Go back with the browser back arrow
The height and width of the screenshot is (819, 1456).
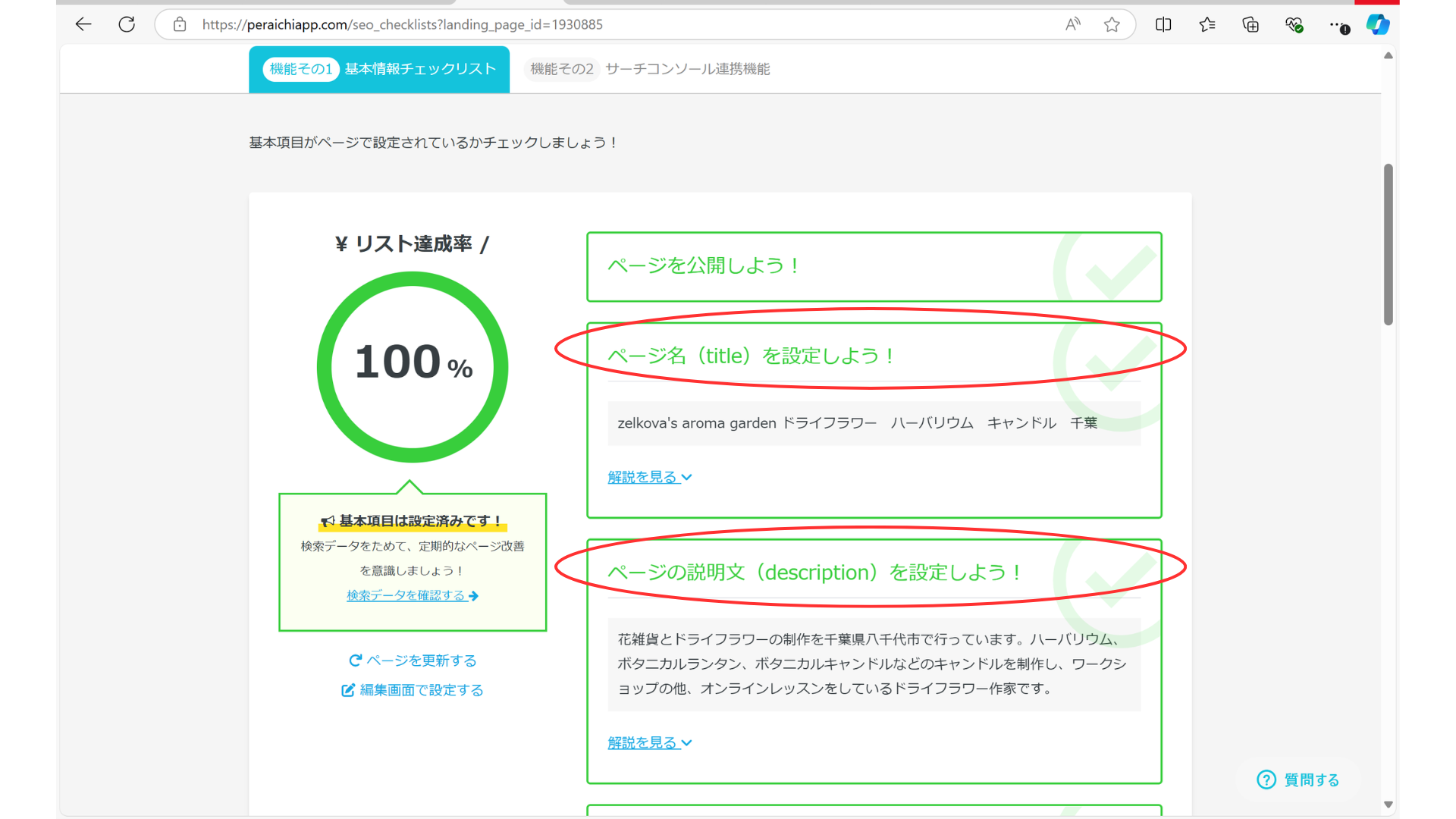click(x=83, y=24)
